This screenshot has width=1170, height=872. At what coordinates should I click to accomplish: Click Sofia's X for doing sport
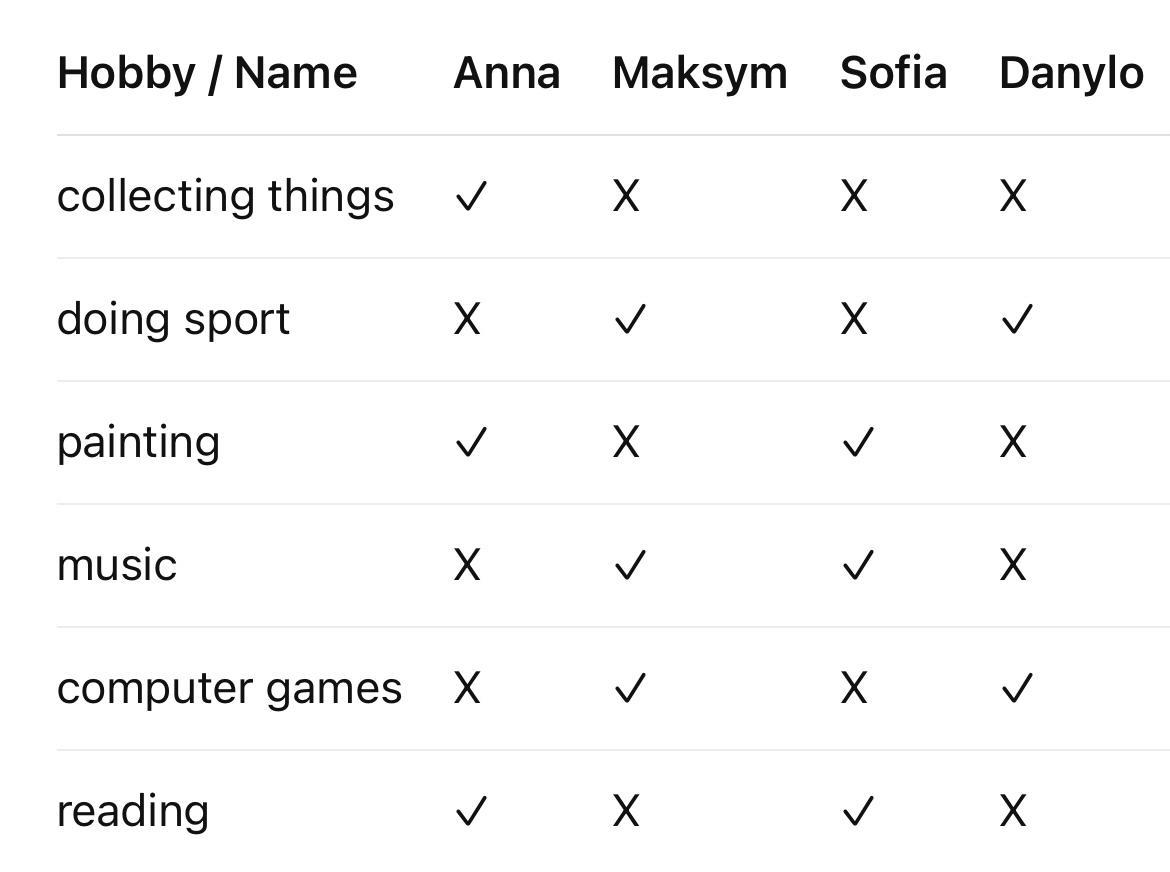click(853, 320)
